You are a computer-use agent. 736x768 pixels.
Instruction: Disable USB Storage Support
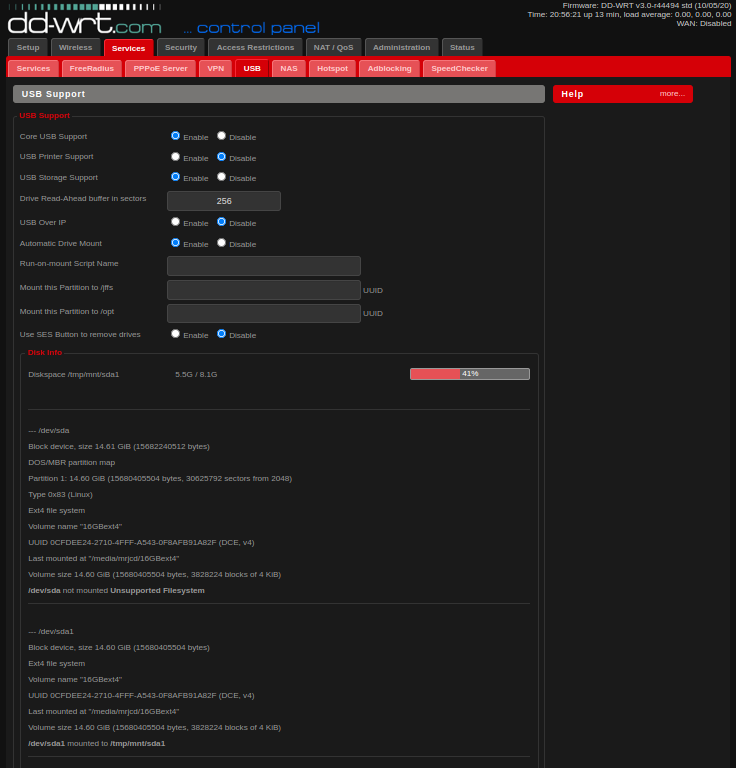pyautogui.click(x=222, y=177)
